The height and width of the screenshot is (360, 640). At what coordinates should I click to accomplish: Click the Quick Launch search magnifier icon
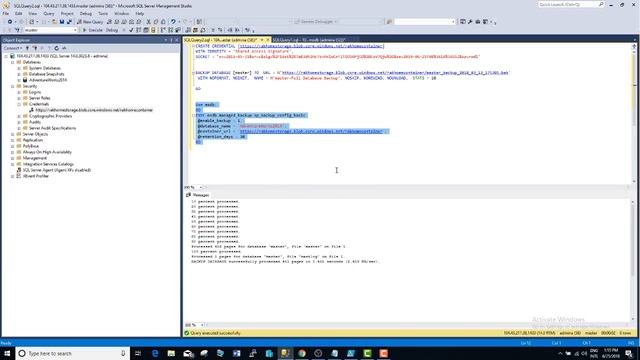click(601, 4)
